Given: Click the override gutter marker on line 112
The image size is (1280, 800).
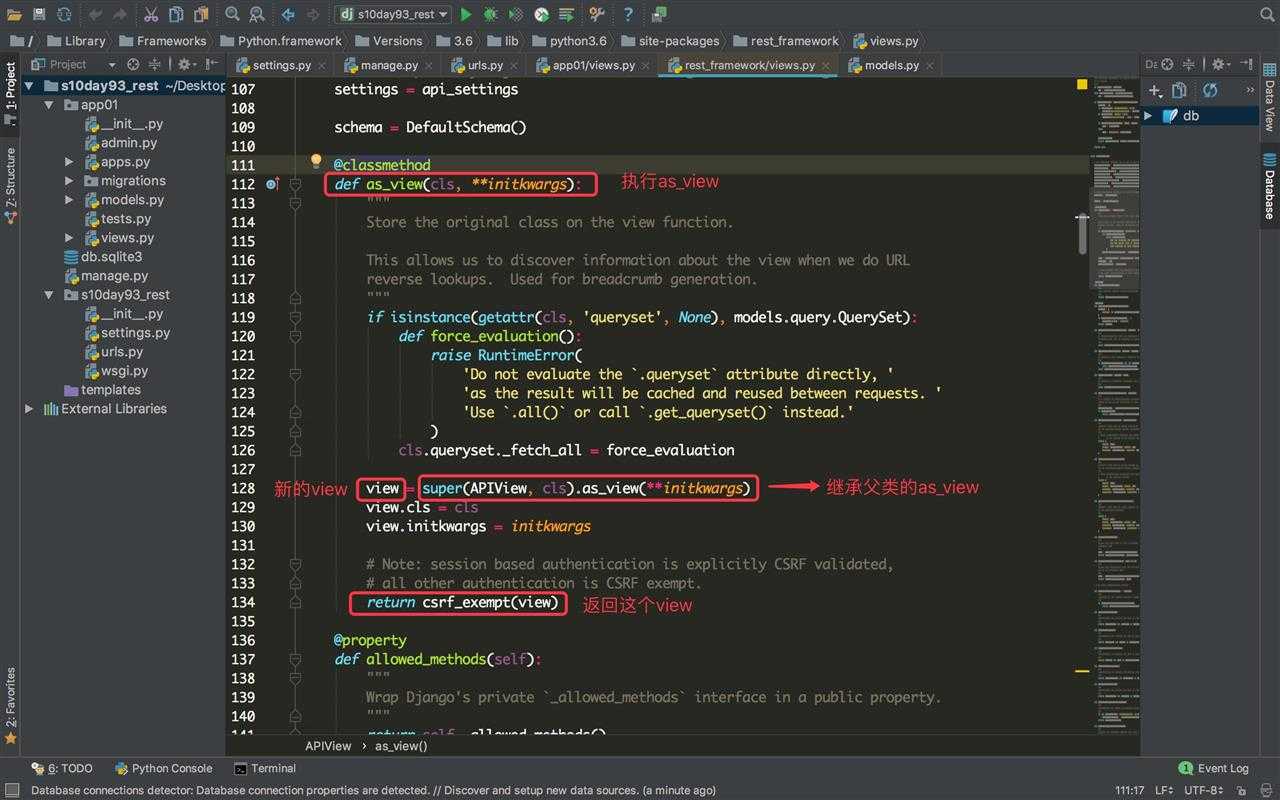Looking at the screenshot, I should coord(272,184).
